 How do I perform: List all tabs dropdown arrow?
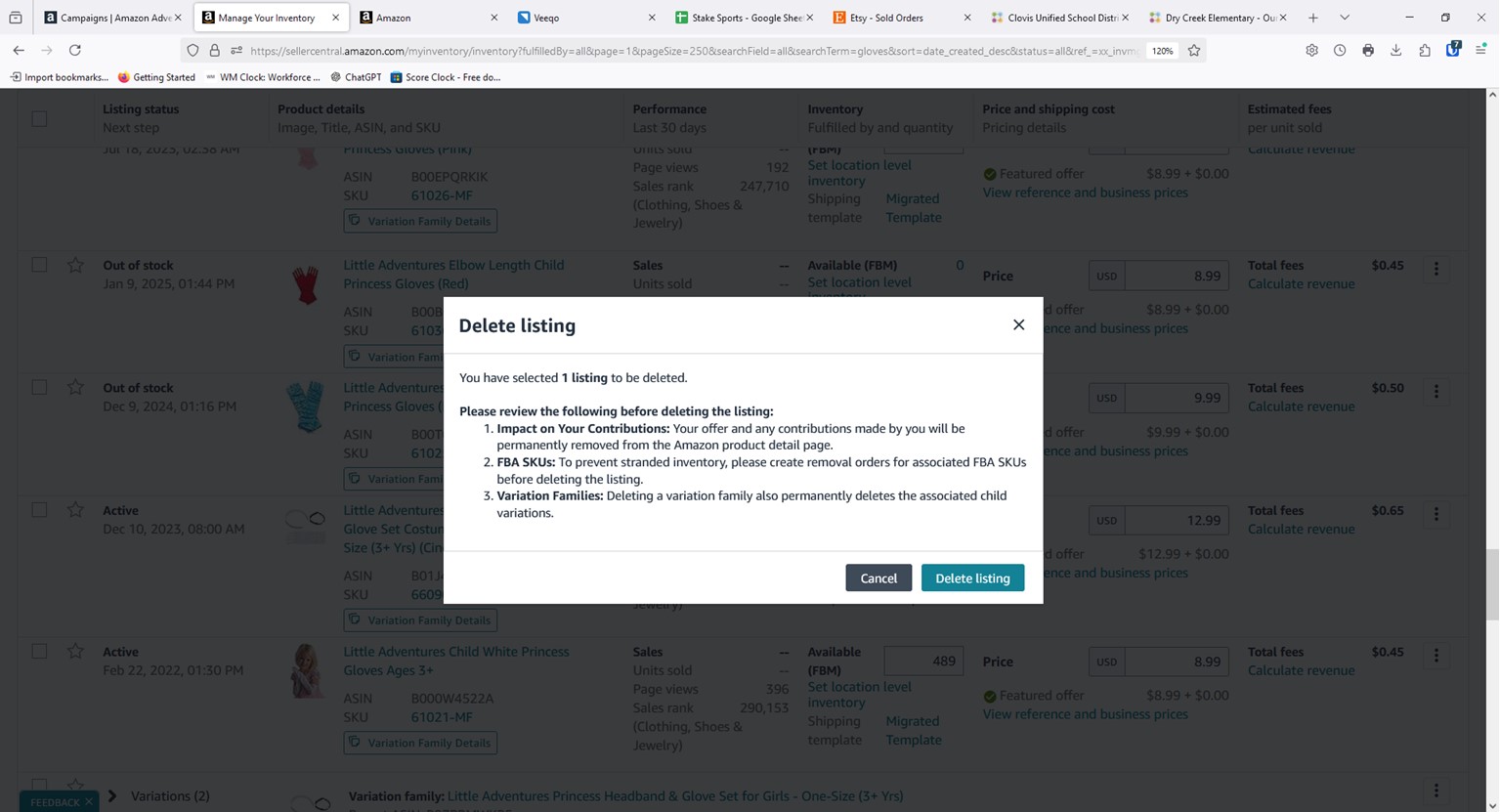pos(1345,18)
